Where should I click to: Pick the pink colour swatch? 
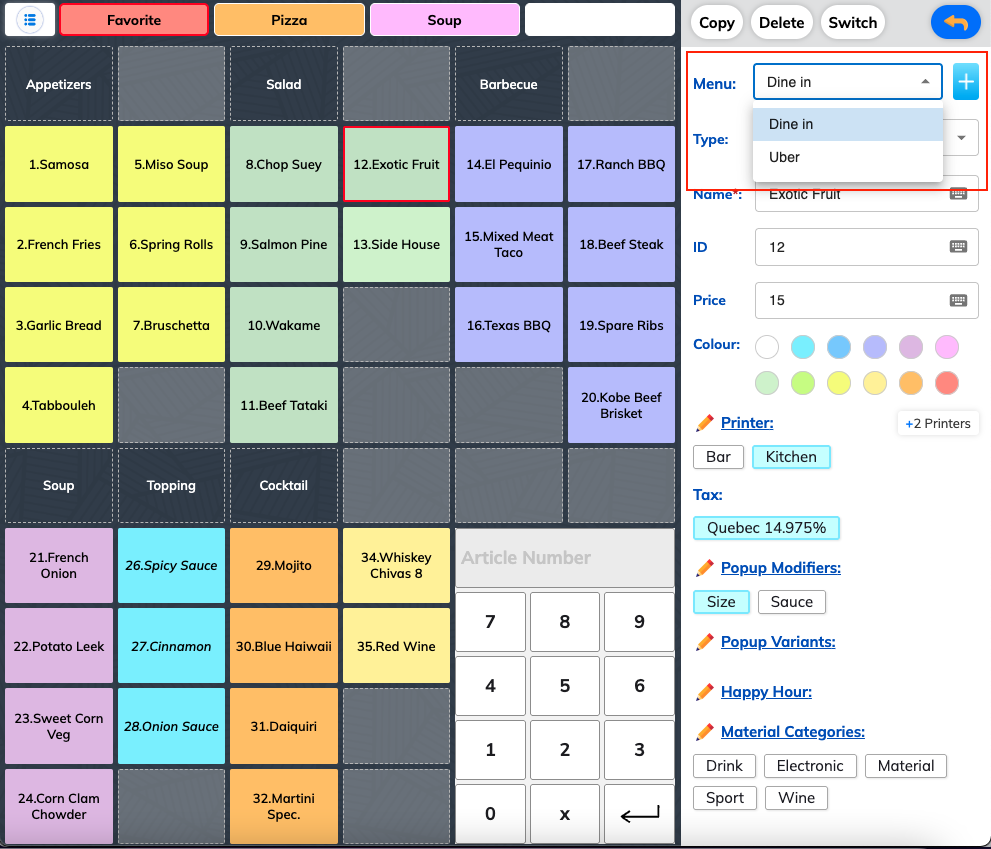click(947, 346)
